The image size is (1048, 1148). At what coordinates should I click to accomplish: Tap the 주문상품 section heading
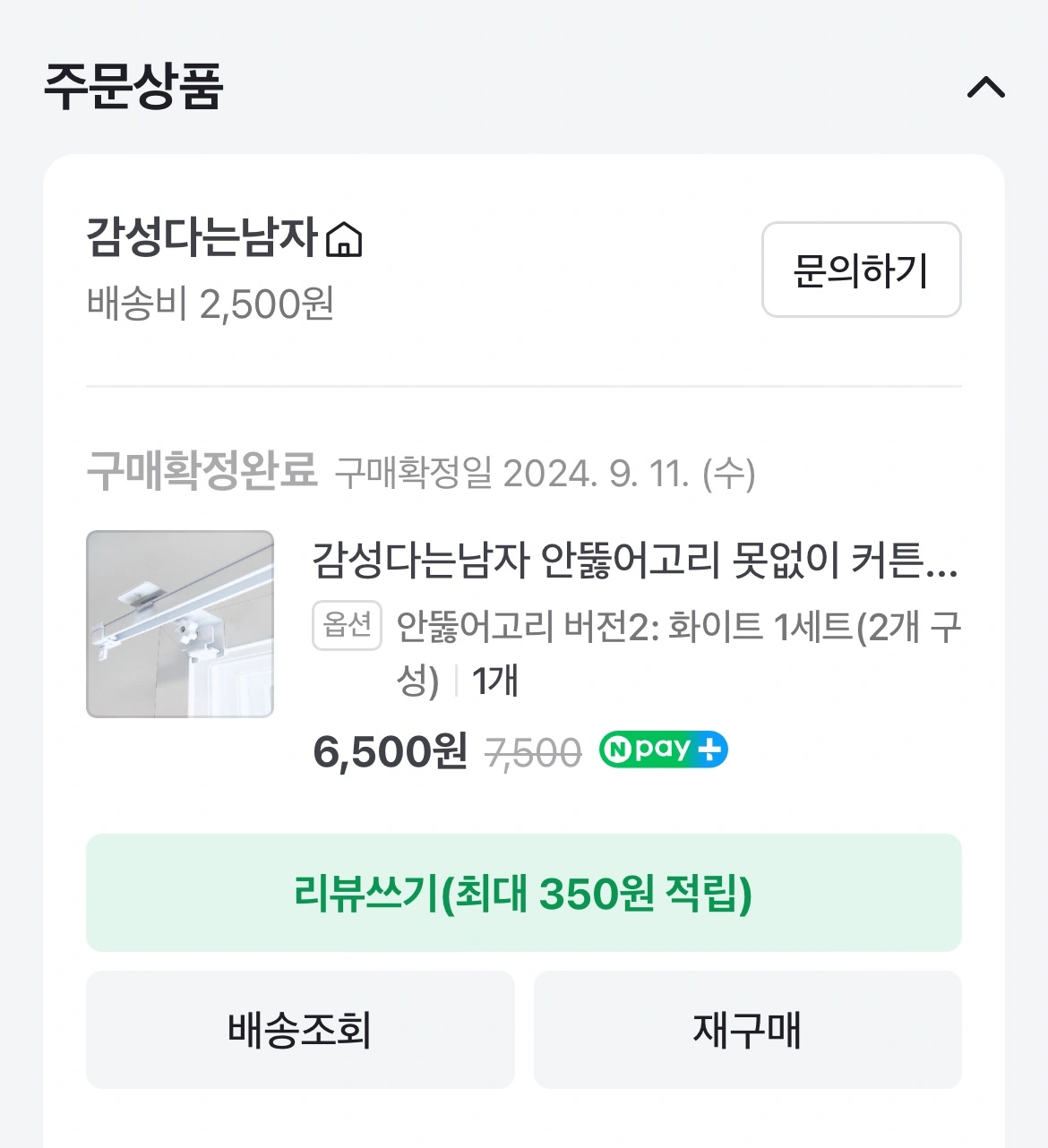coord(133,86)
